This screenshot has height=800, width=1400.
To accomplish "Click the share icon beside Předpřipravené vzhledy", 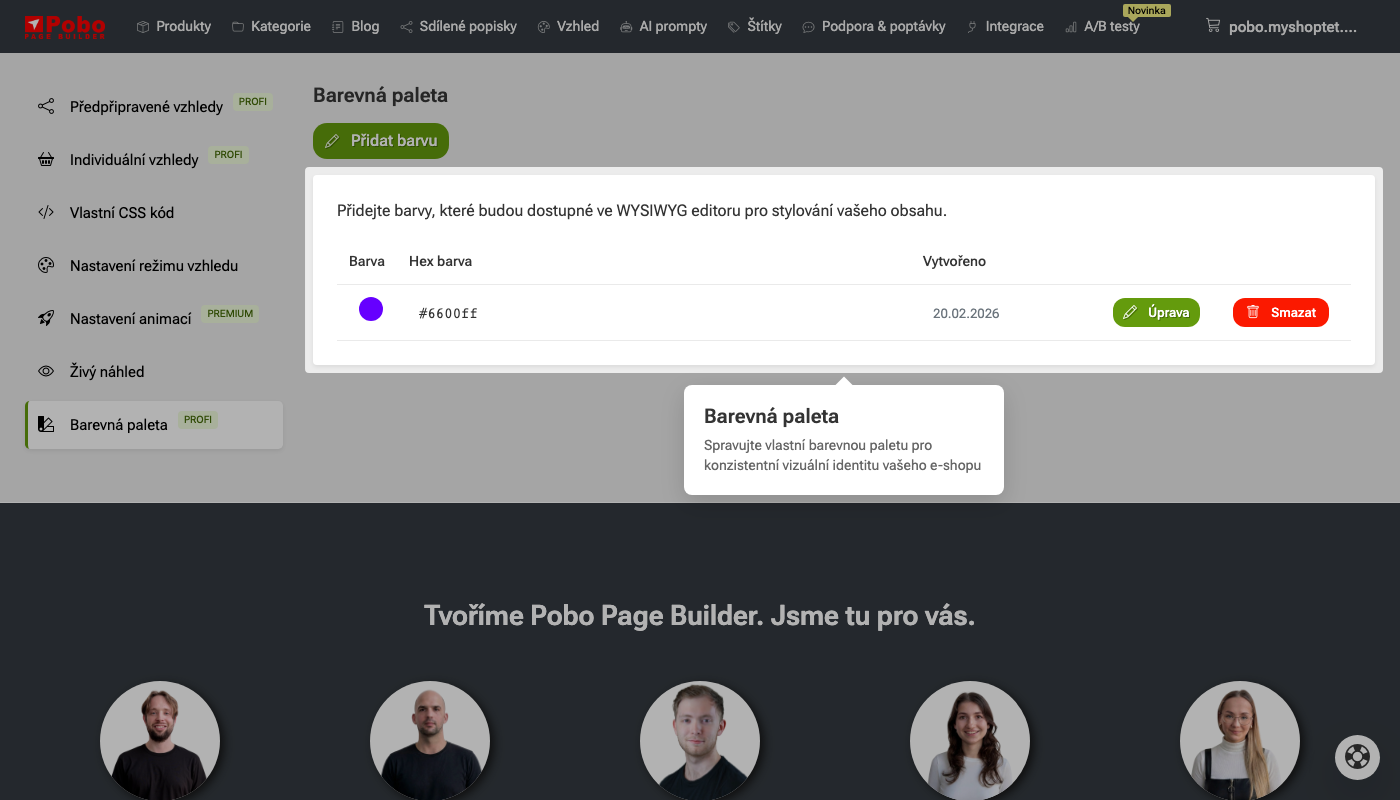I will pos(46,106).
